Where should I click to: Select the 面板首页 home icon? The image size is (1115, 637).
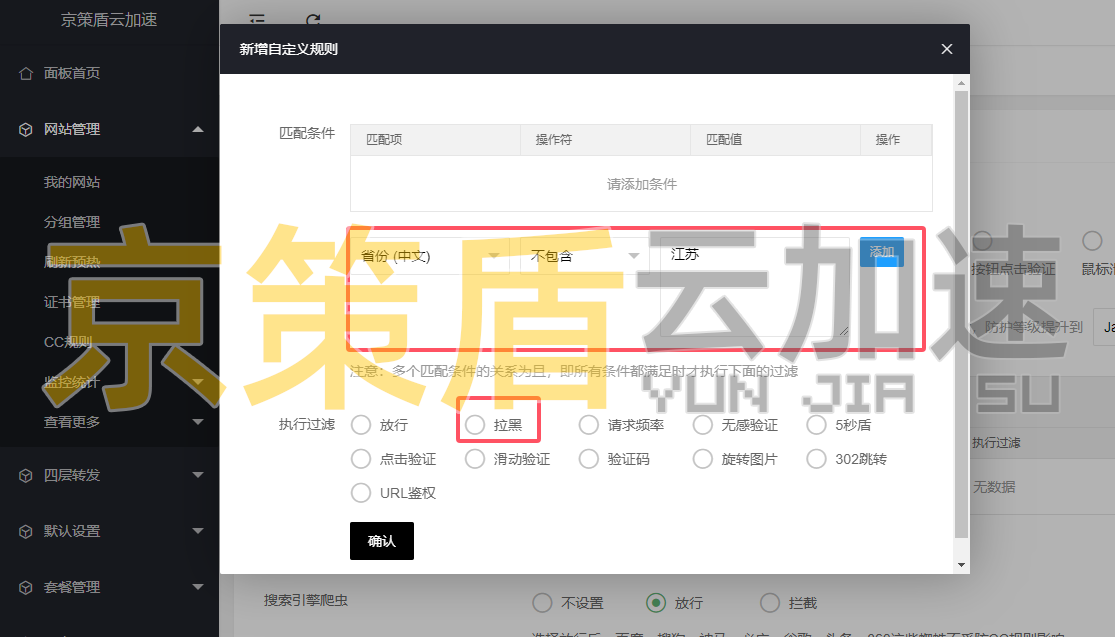click(28, 72)
